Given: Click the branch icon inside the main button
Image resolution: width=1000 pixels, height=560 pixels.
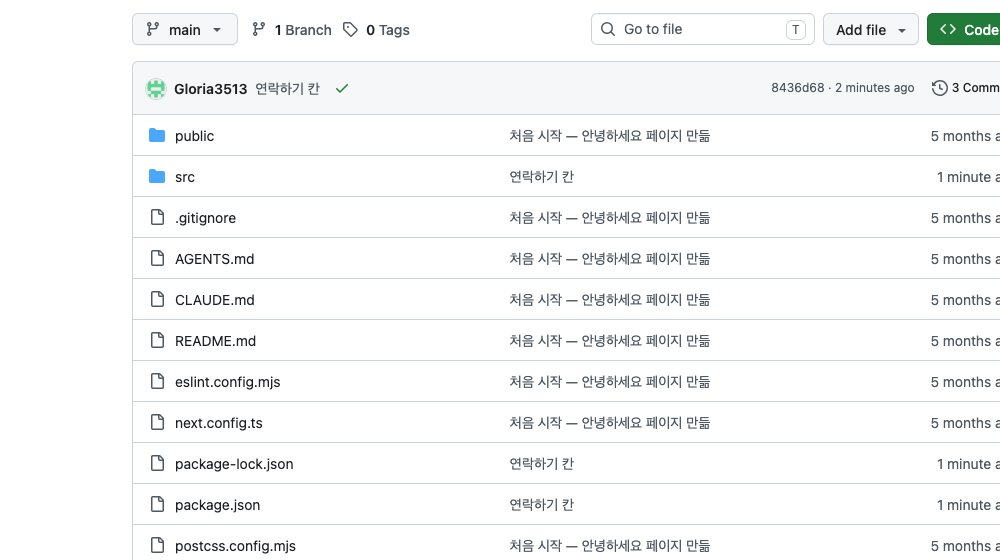Looking at the screenshot, I should [x=152, y=29].
